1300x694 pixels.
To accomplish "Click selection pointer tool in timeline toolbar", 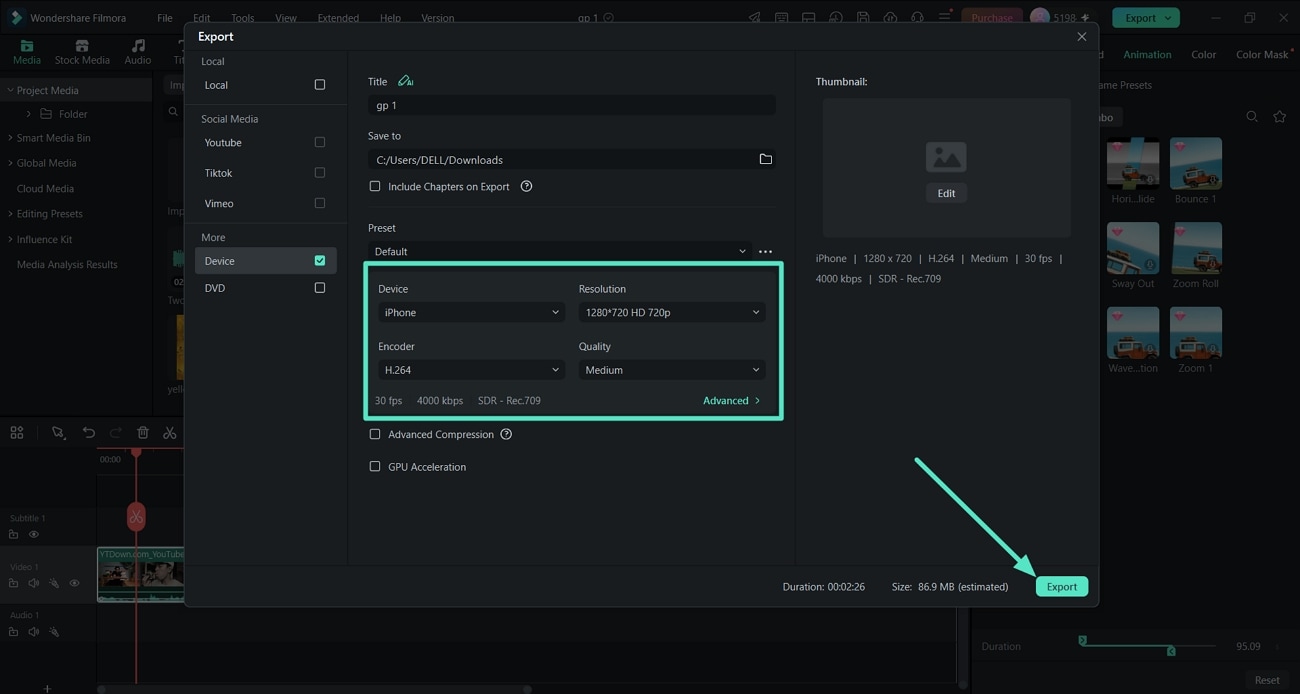I will click(58, 432).
